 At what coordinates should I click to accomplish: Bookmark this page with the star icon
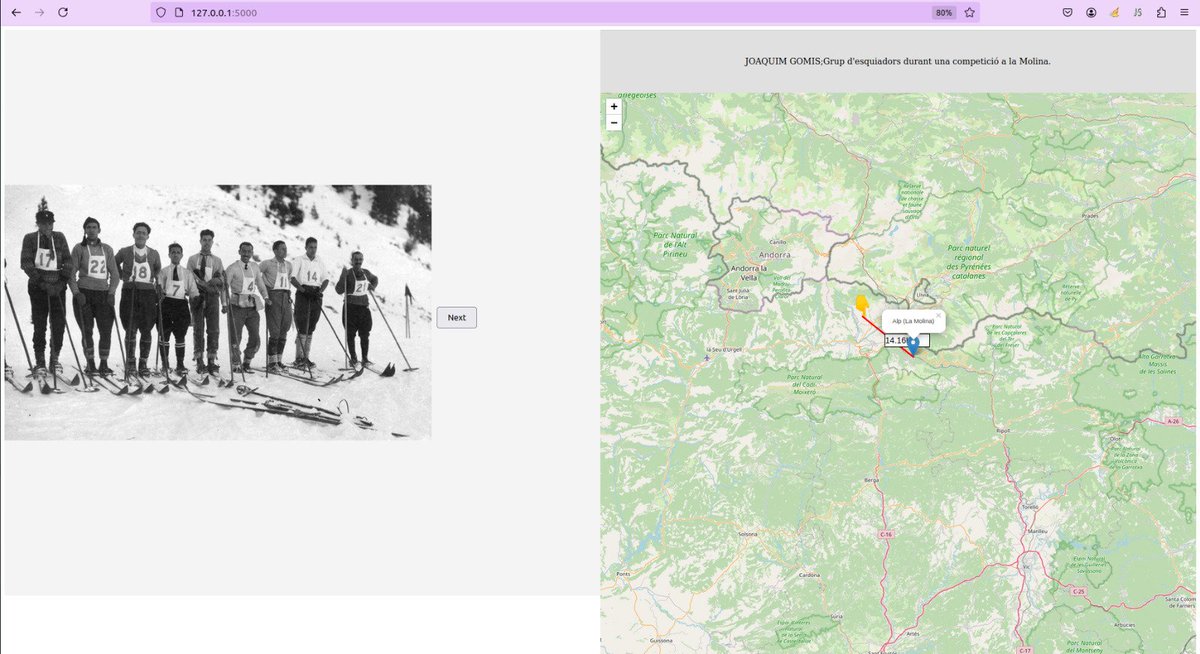point(968,12)
